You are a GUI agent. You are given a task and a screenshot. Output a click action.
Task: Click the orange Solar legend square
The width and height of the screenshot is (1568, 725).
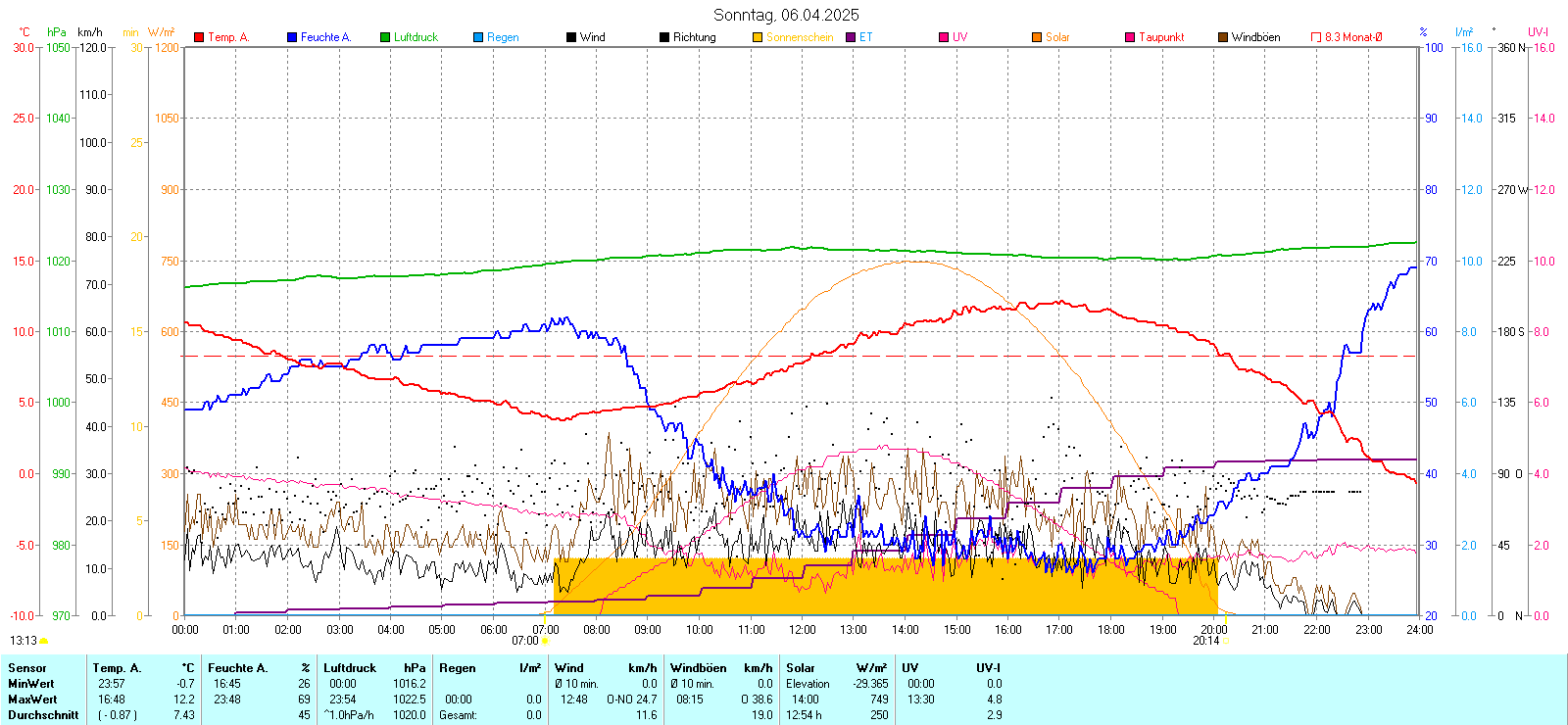tap(1037, 37)
